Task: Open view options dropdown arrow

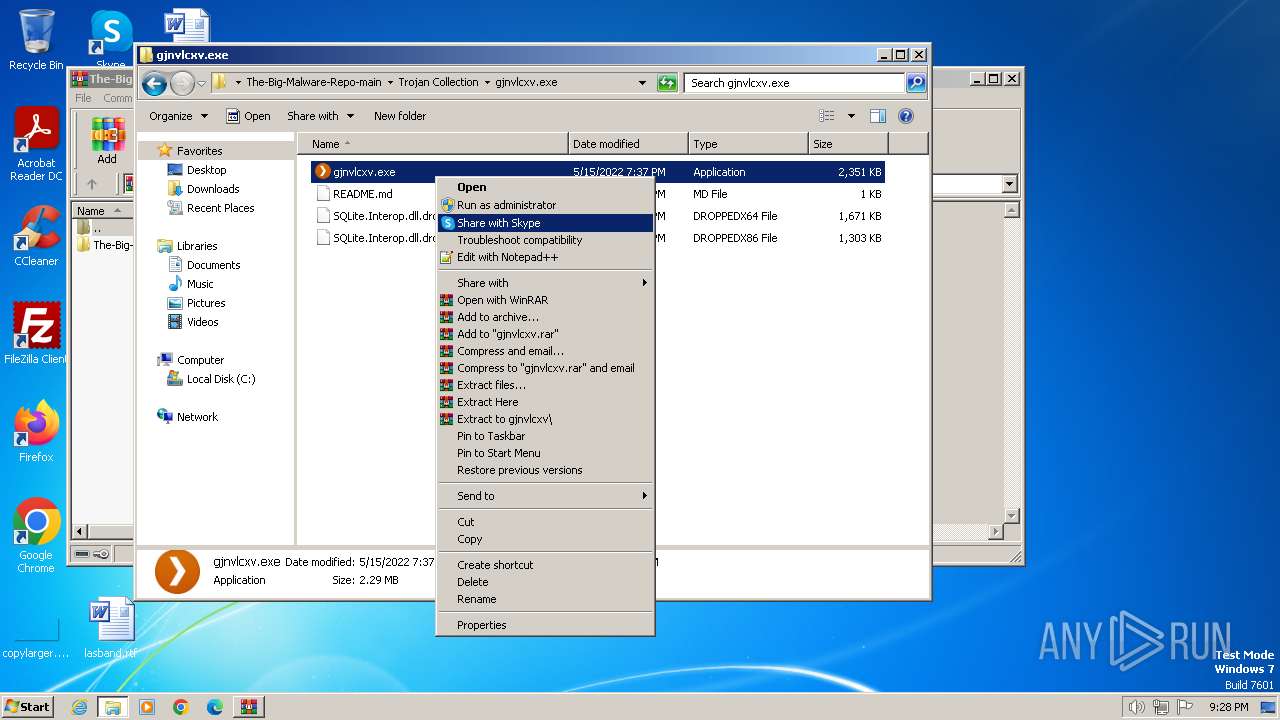Action: [x=851, y=116]
